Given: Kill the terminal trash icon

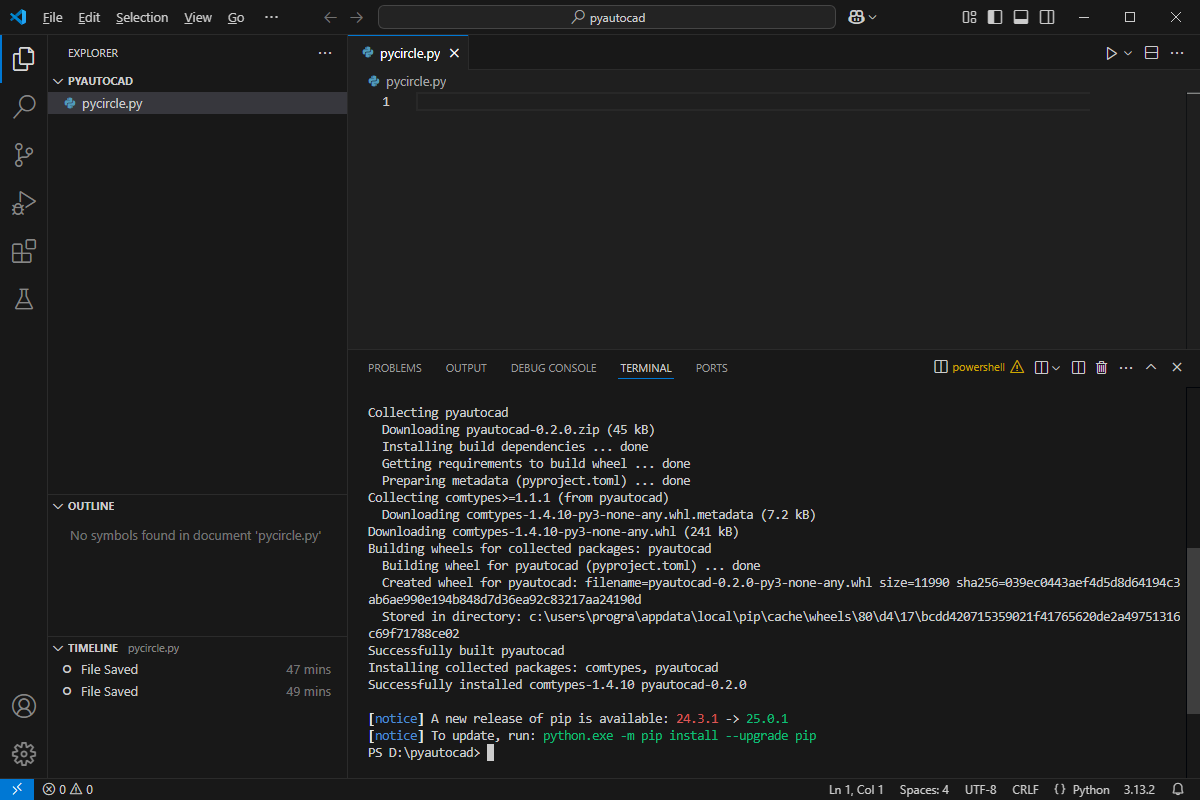Looking at the screenshot, I should point(1102,368).
